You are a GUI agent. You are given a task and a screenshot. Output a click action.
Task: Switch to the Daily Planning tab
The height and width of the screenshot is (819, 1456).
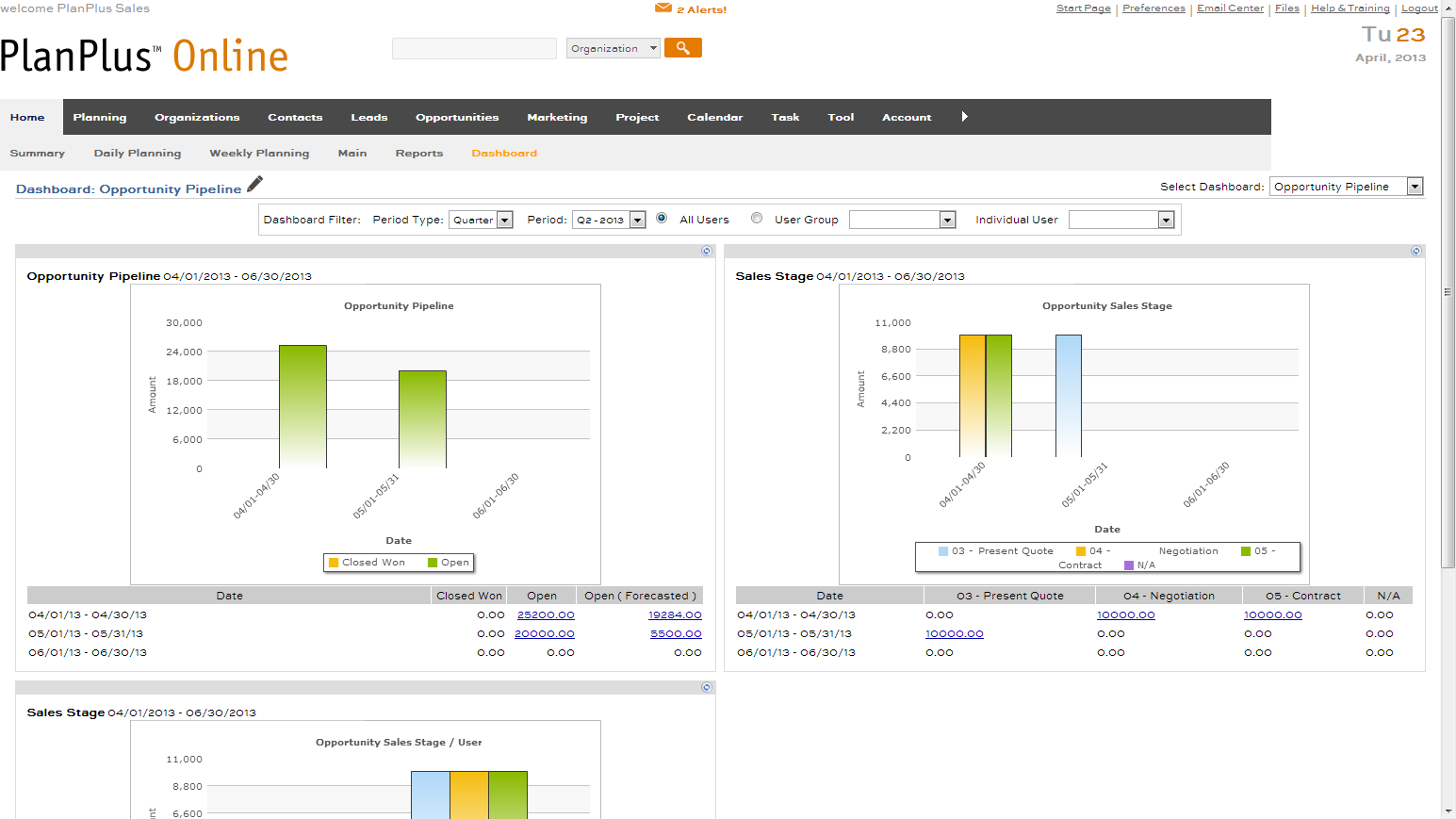[138, 153]
